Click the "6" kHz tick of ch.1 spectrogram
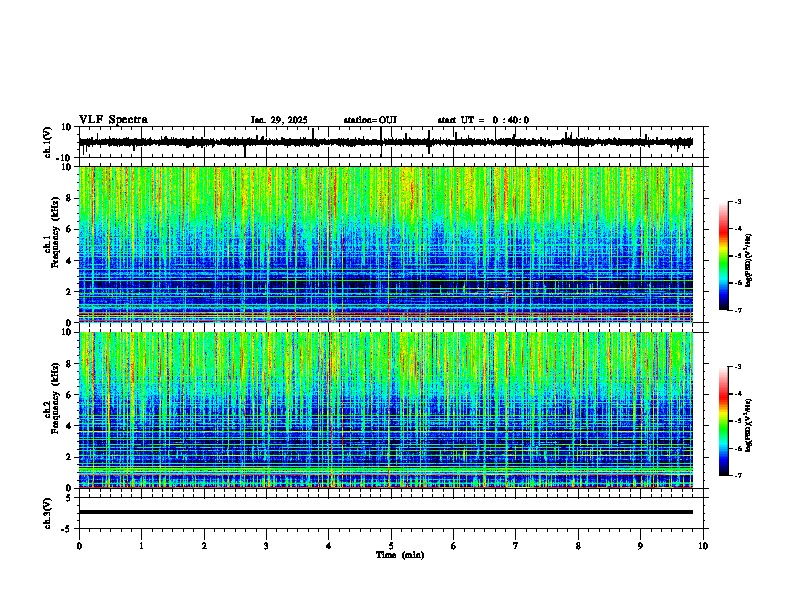 (x=69, y=229)
